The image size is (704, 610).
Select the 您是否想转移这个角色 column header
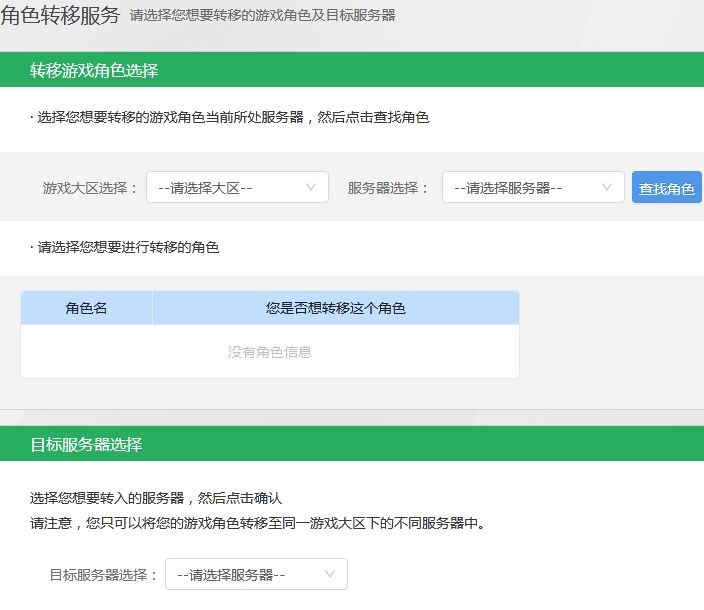[336, 308]
